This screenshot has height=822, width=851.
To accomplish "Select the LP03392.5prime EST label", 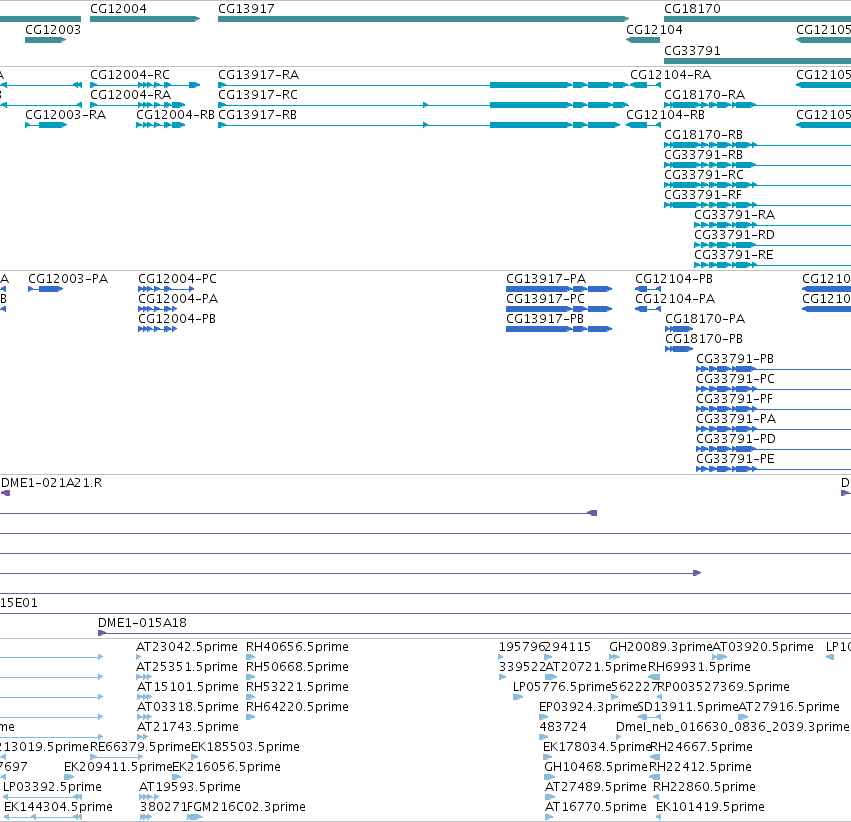I will coord(52,786).
